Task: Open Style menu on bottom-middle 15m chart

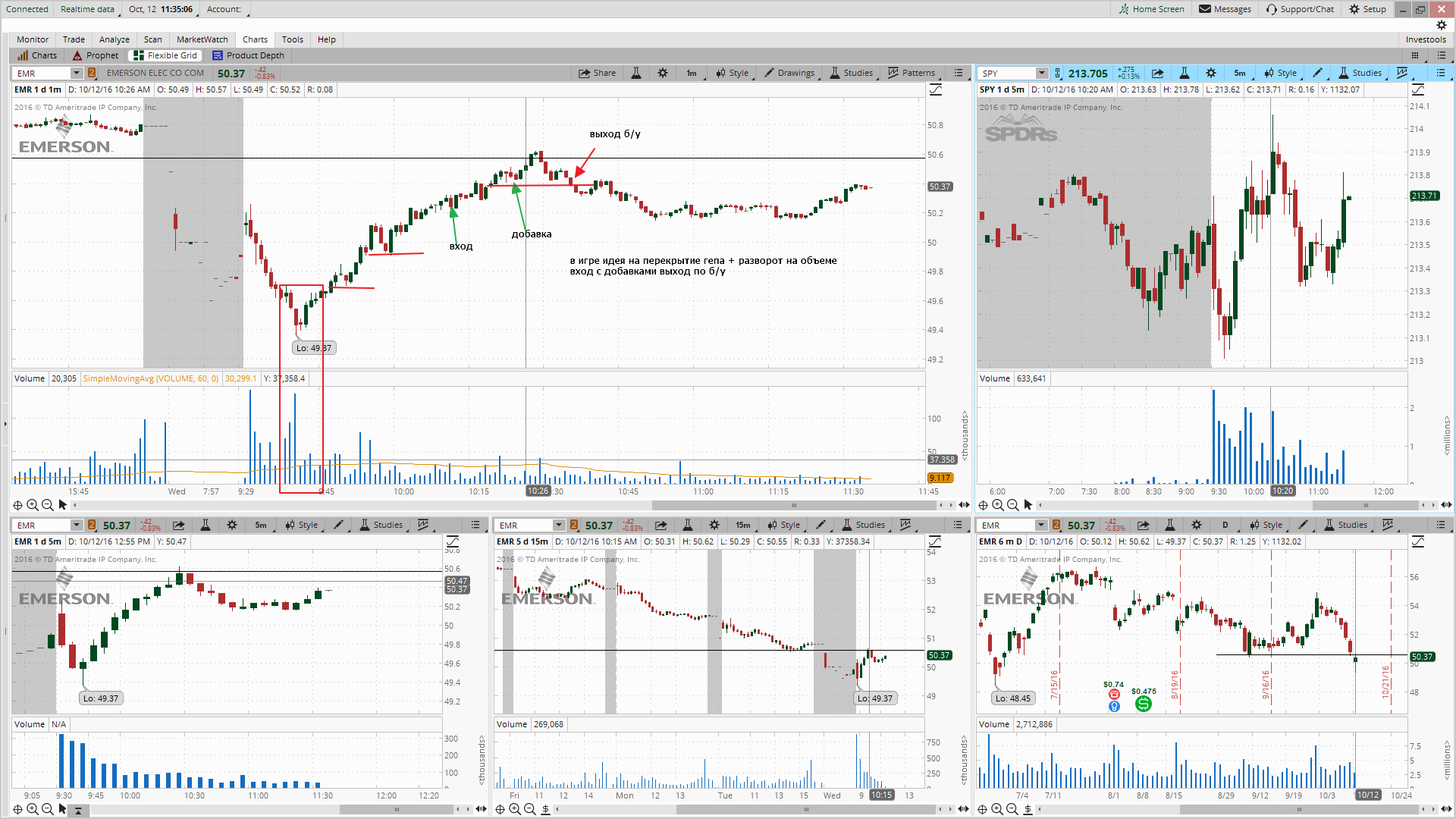Action: pyautogui.click(x=784, y=525)
